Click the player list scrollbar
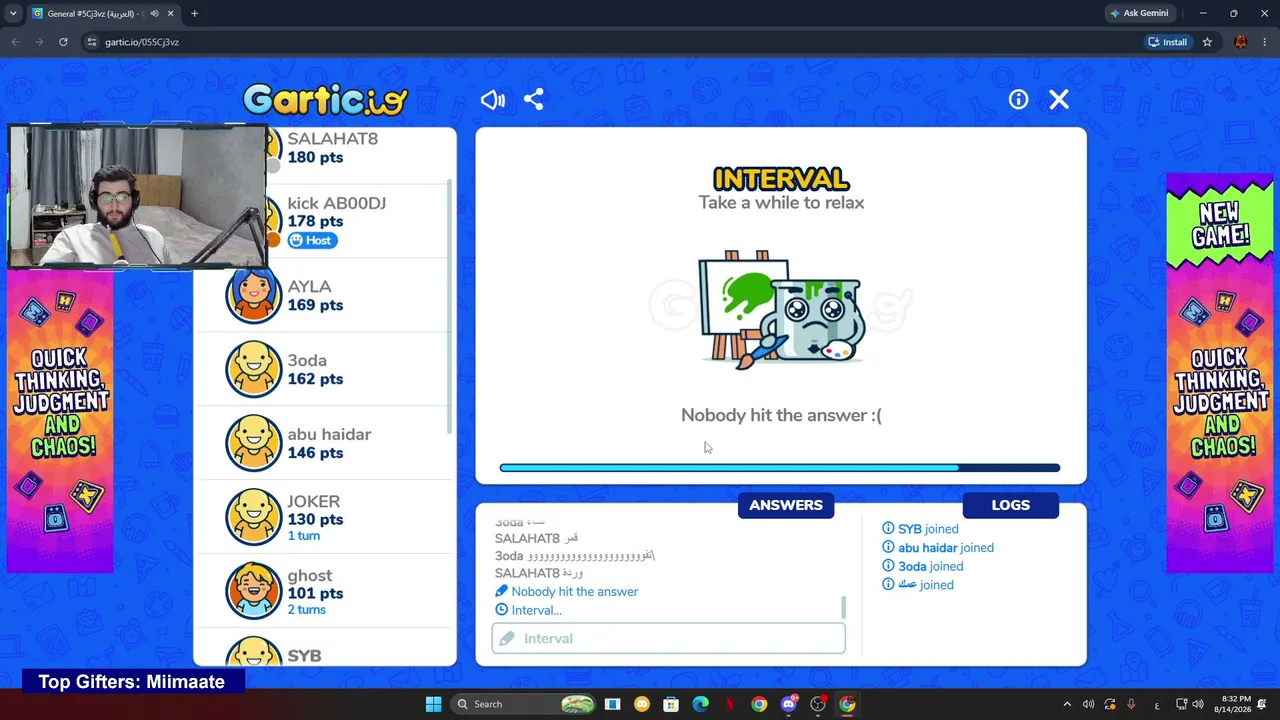1280x720 pixels. click(x=449, y=305)
